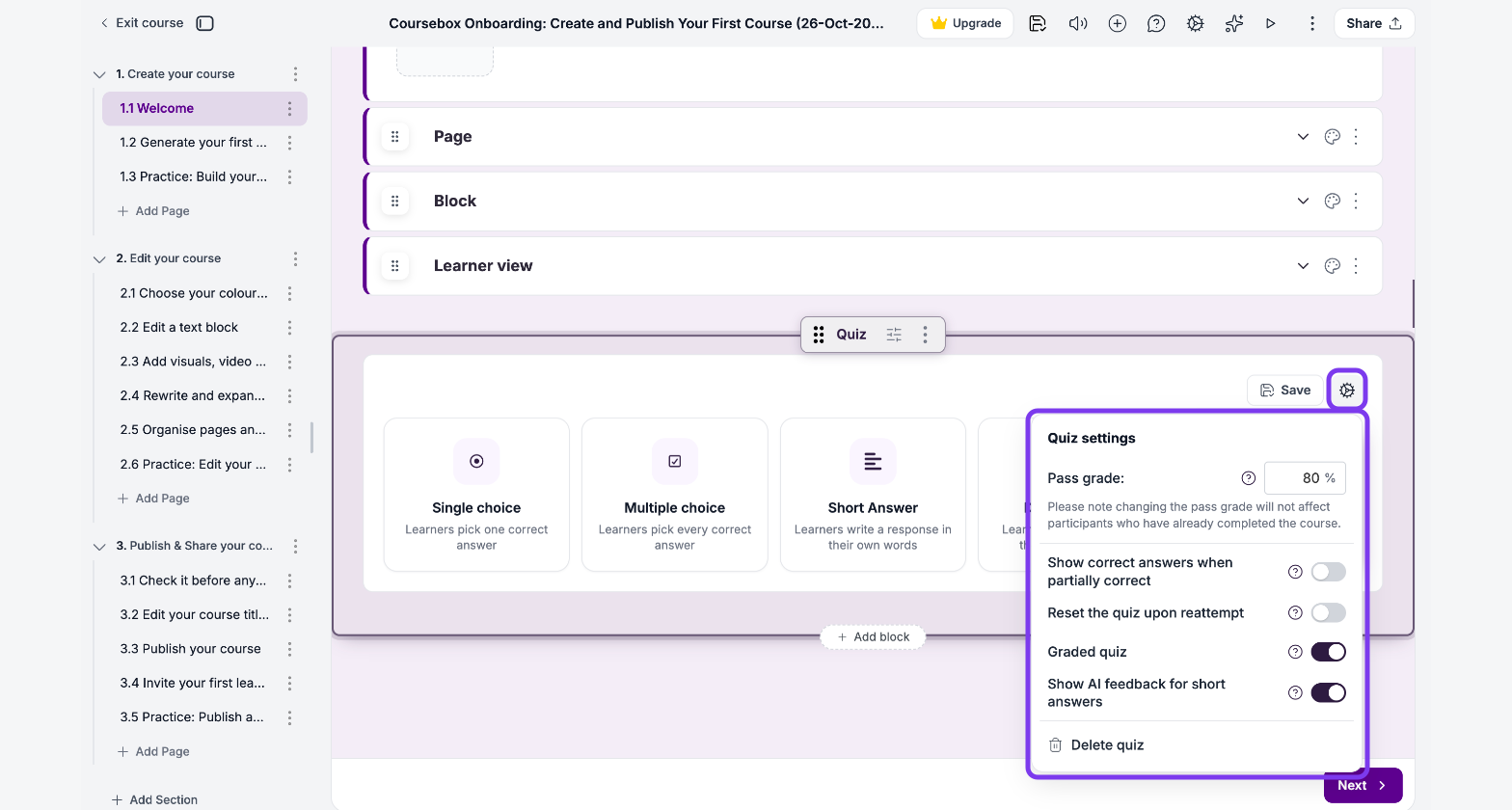This screenshot has height=810, width=1512.
Task: Select Delete quiz in settings menu
Action: (x=1096, y=745)
